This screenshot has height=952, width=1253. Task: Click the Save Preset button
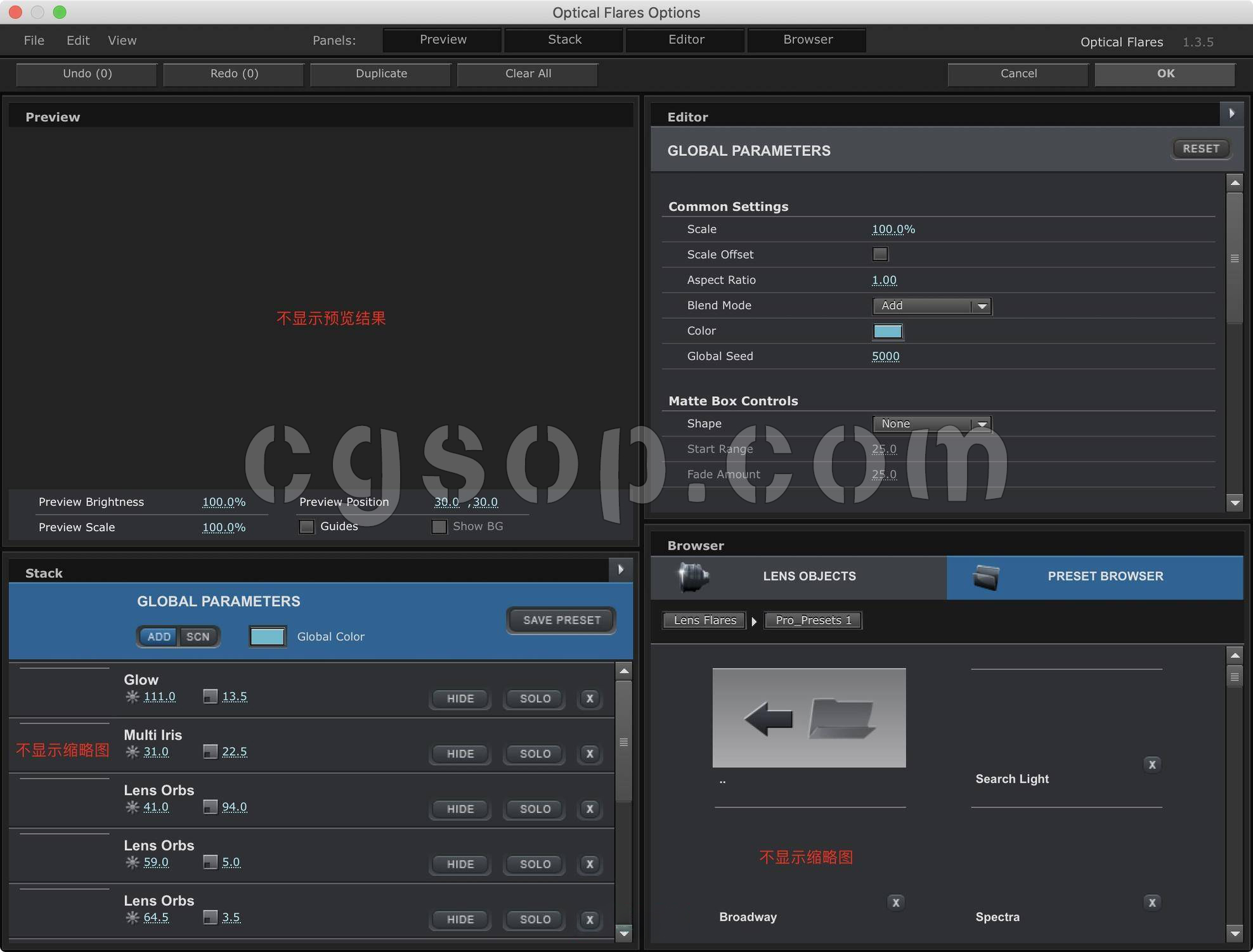coord(561,620)
